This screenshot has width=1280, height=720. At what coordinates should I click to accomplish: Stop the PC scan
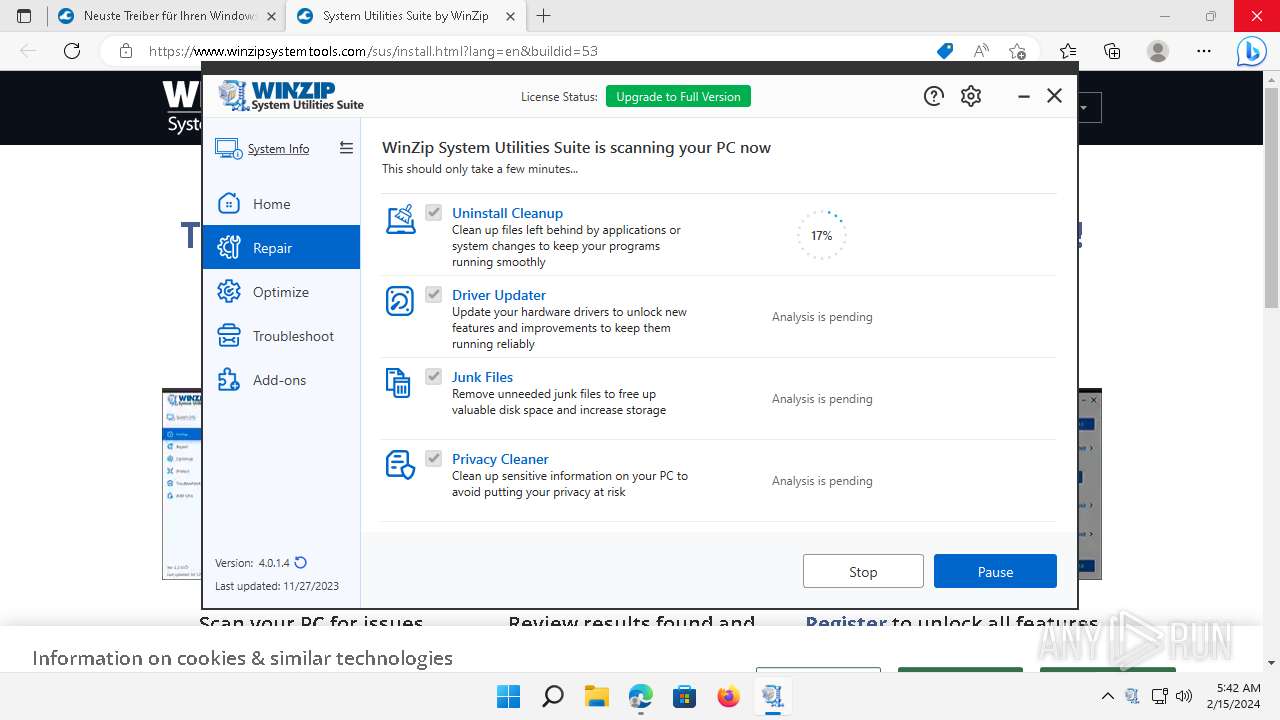863,571
